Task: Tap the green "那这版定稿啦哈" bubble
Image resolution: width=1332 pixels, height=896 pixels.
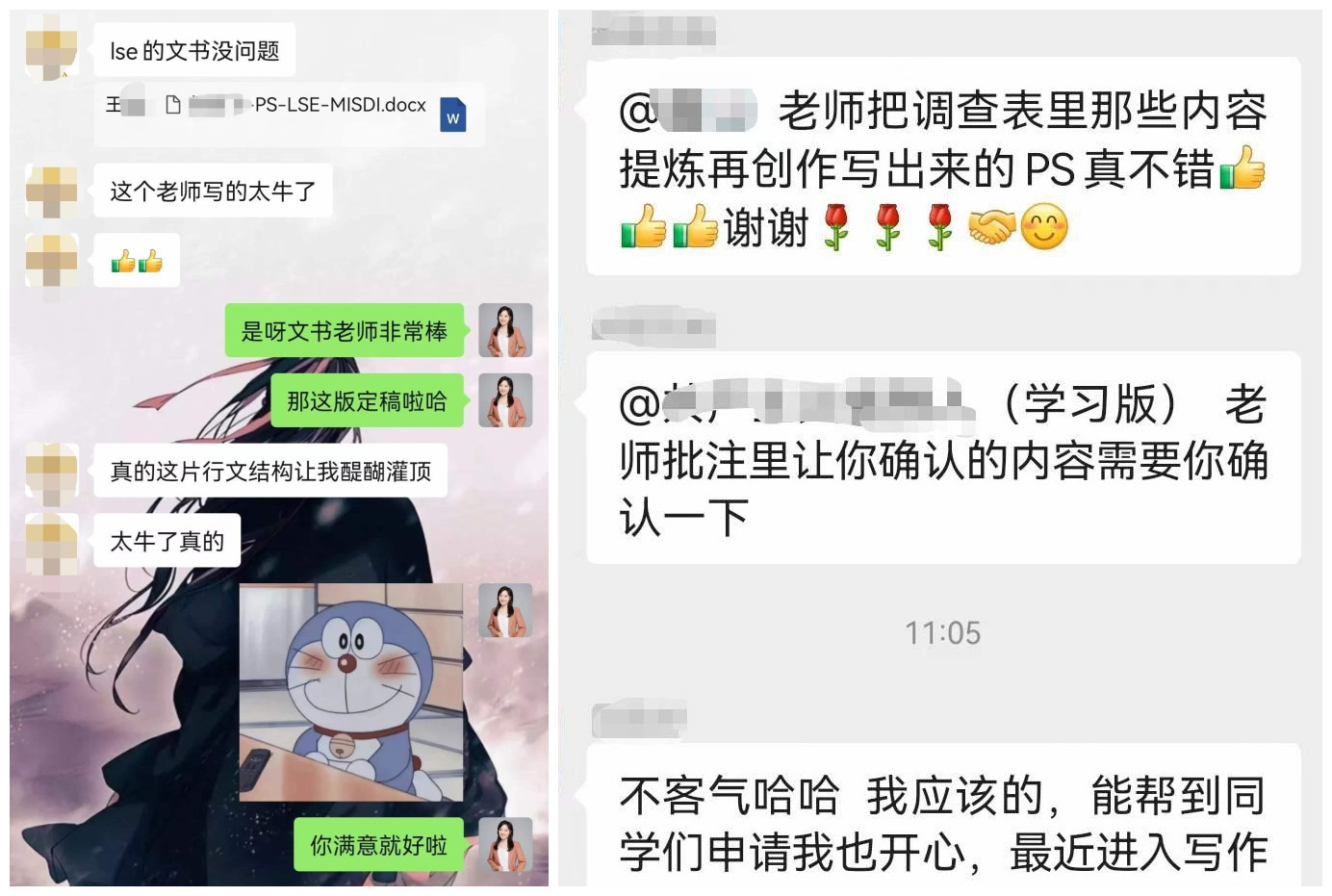Action: [x=367, y=400]
